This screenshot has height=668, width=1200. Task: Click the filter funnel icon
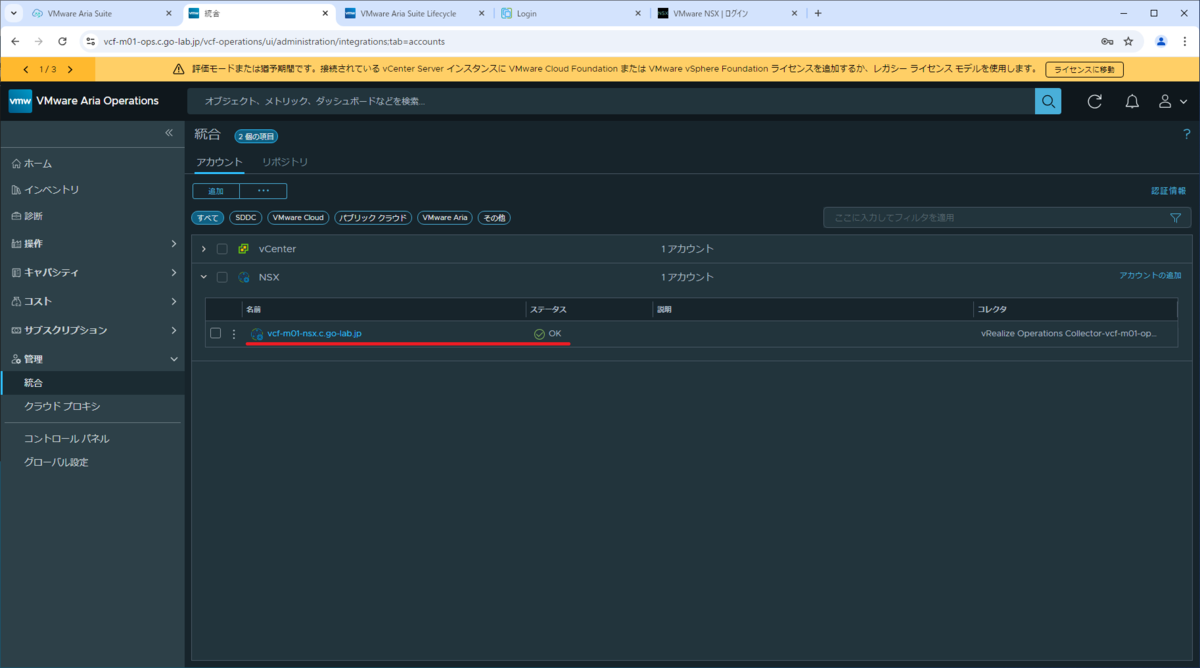tap(1175, 217)
